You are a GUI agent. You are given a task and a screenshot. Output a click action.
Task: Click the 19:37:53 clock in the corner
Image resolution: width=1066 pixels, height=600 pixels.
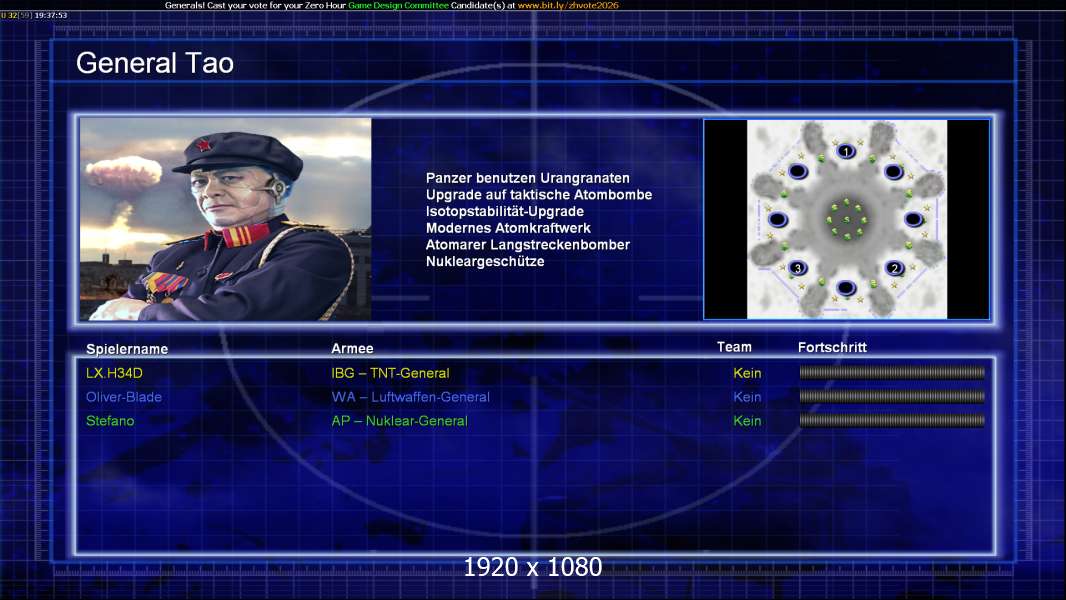pos(50,16)
